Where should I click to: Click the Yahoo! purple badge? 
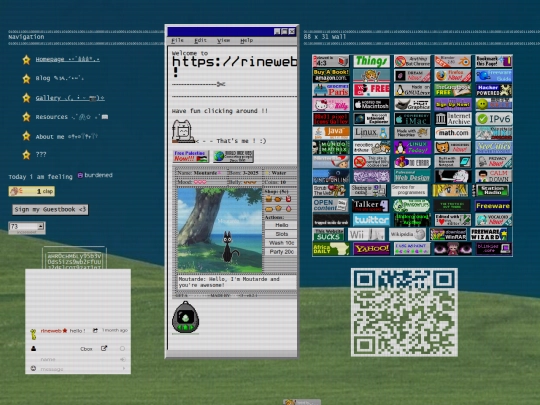coord(371,249)
